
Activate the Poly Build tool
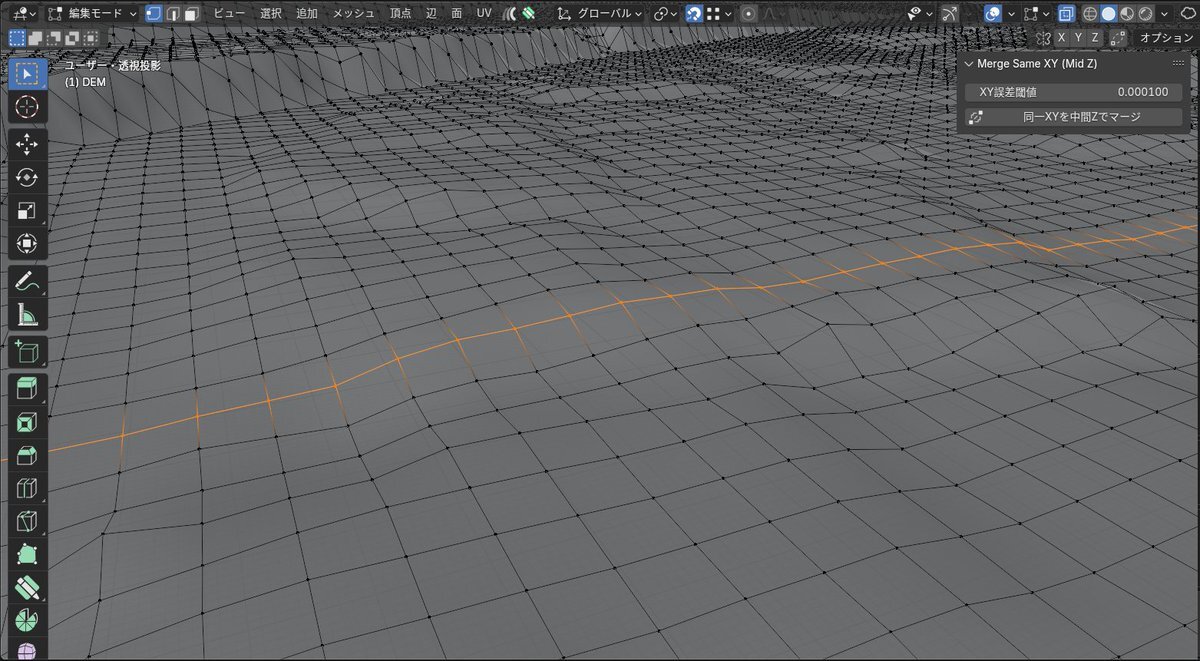click(27, 555)
